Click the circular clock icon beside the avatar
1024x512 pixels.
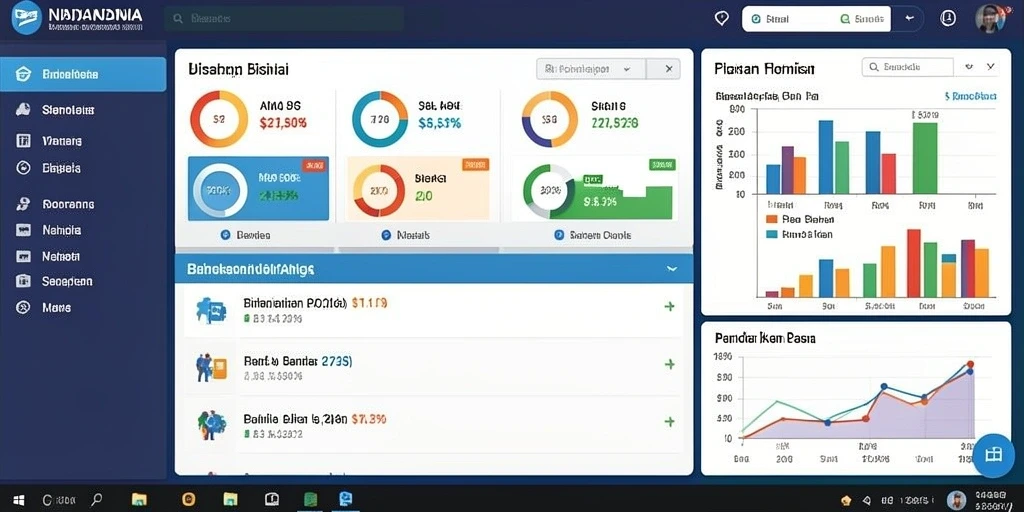pos(948,18)
